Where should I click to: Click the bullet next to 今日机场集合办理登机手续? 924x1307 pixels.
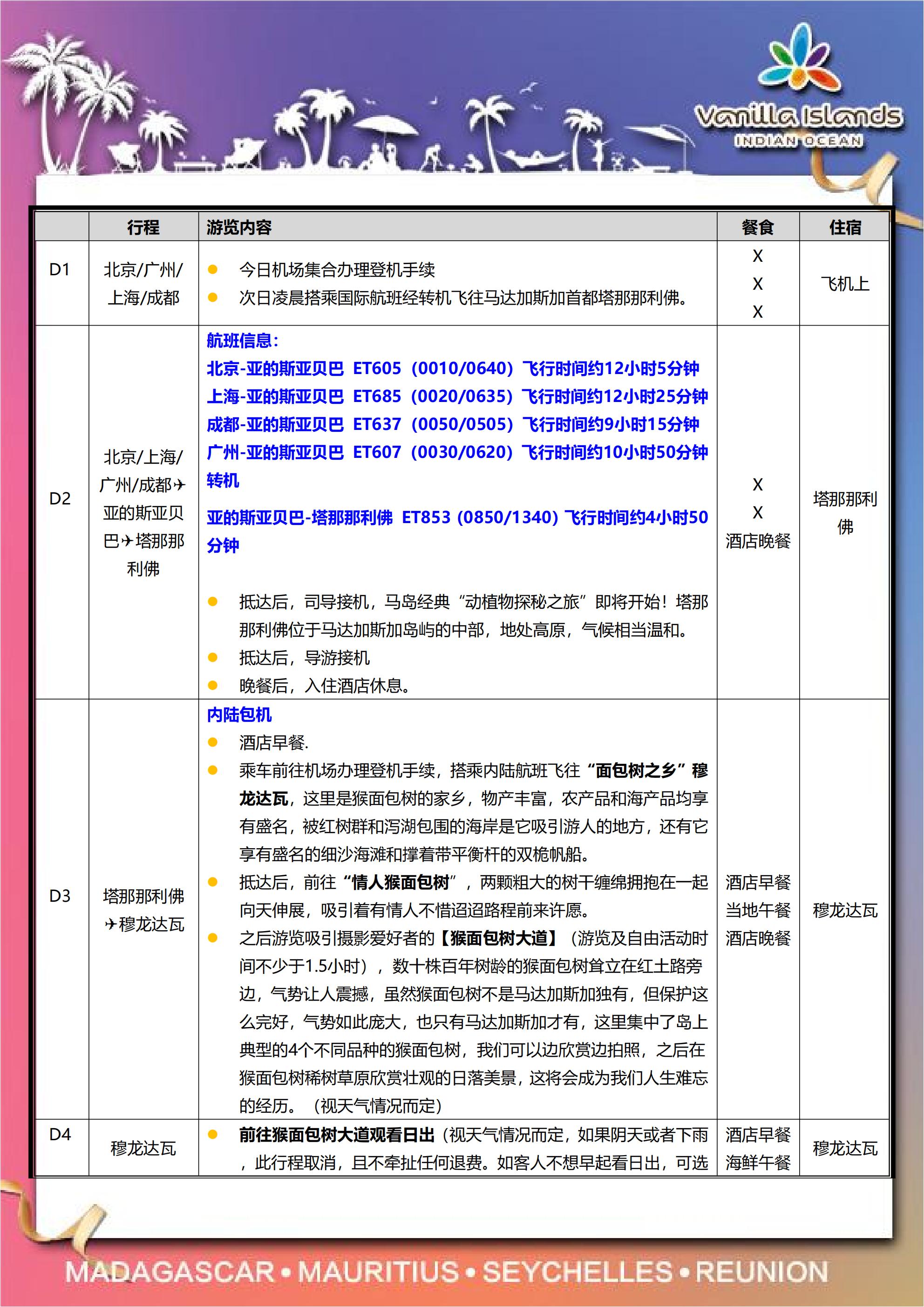[213, 269]
